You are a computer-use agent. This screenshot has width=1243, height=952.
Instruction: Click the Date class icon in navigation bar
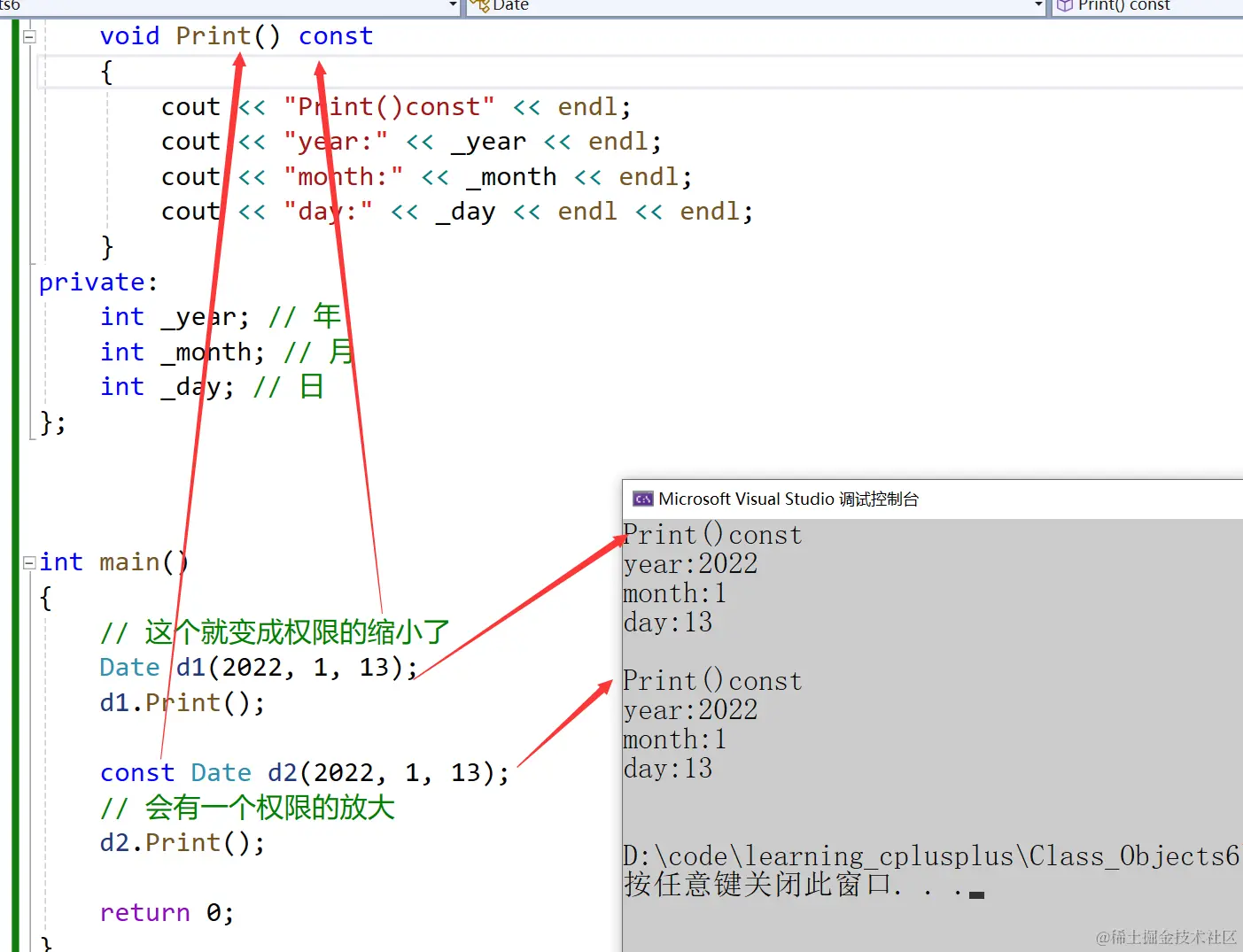480,5
